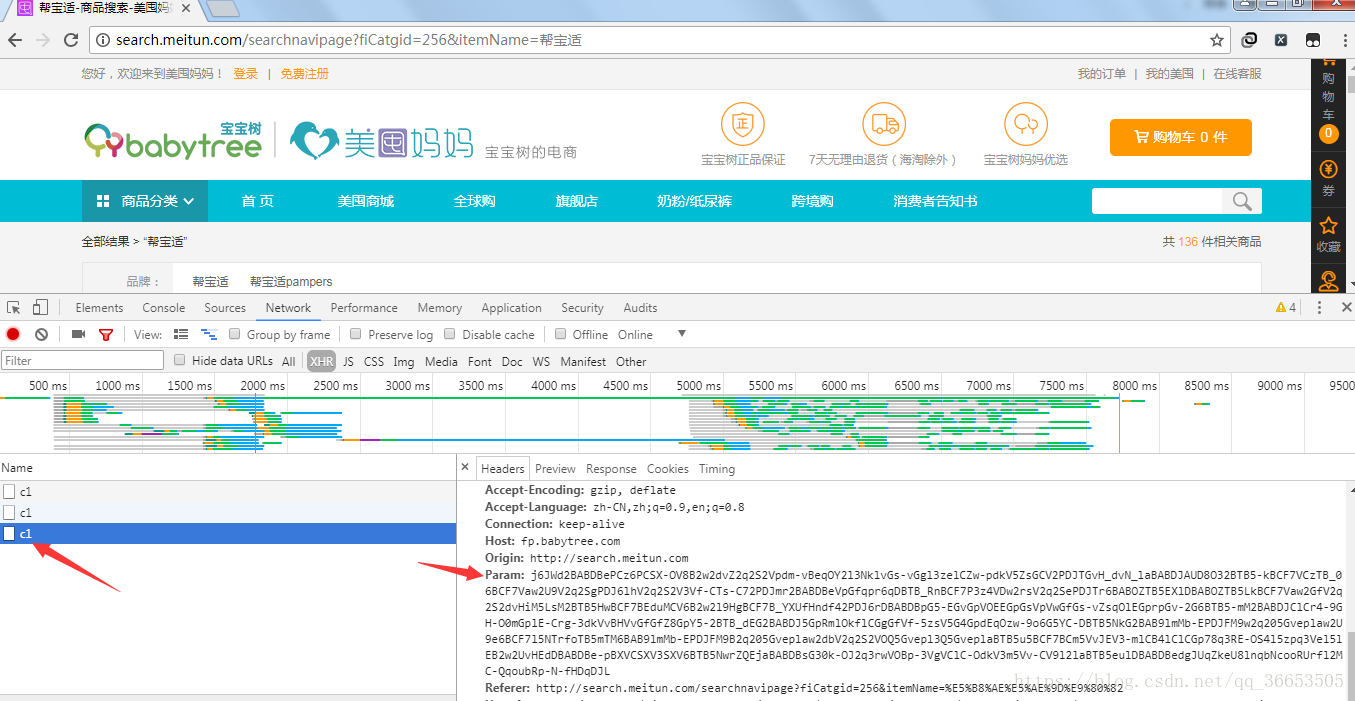1355x701 pixels.
Task: Click the 7天无理由退货 truck icon
Action: click(x=884, y=124)
